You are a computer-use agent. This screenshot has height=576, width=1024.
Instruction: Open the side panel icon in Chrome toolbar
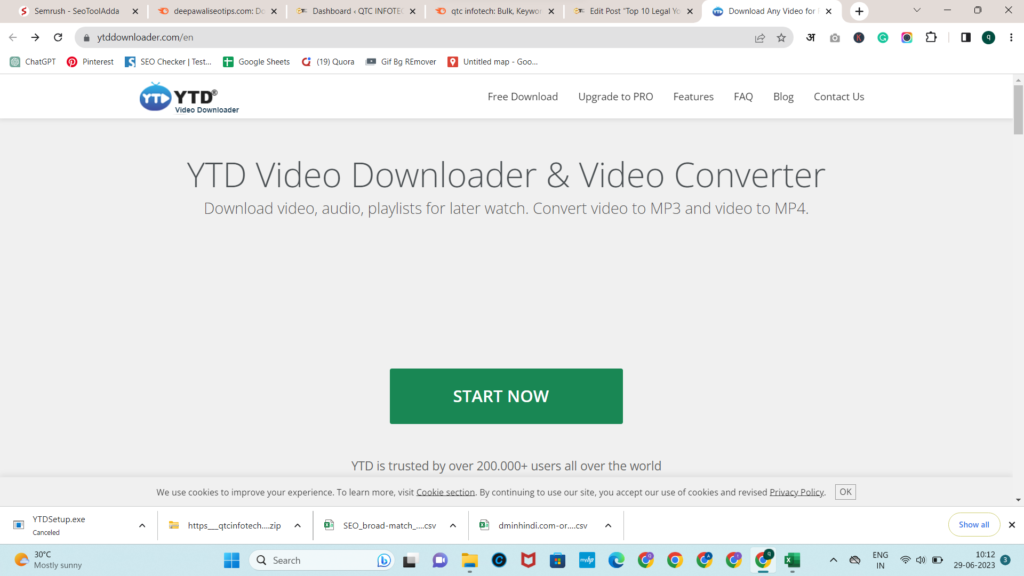tap(966, 37)
